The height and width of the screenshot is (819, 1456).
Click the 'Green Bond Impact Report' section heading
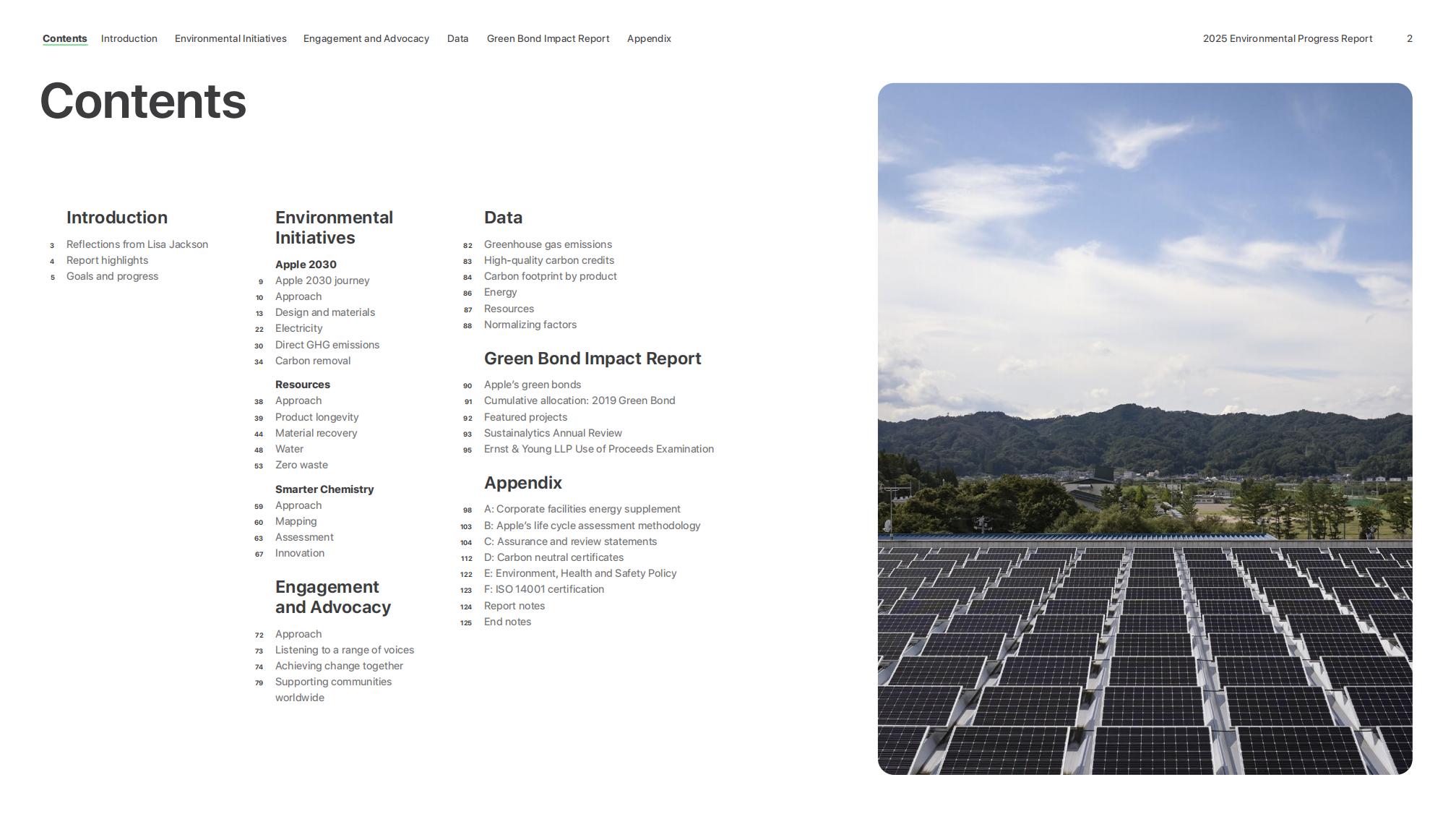click(x=593, y=359)
